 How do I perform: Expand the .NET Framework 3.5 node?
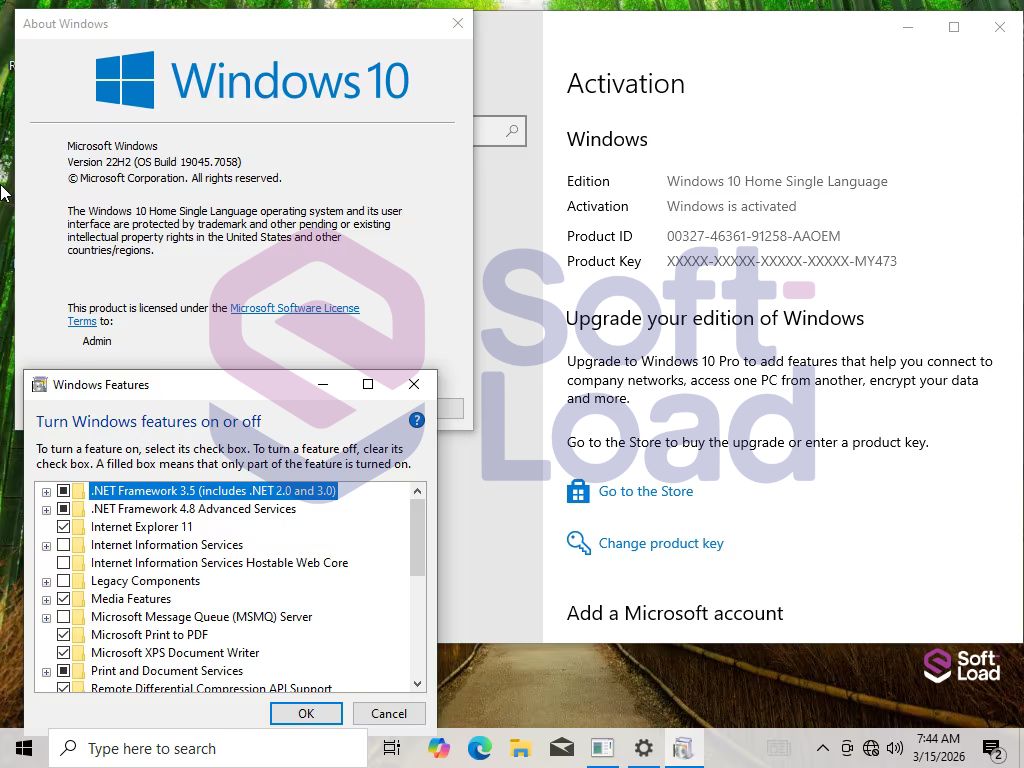pyautogui.click(x=46, y=492)
